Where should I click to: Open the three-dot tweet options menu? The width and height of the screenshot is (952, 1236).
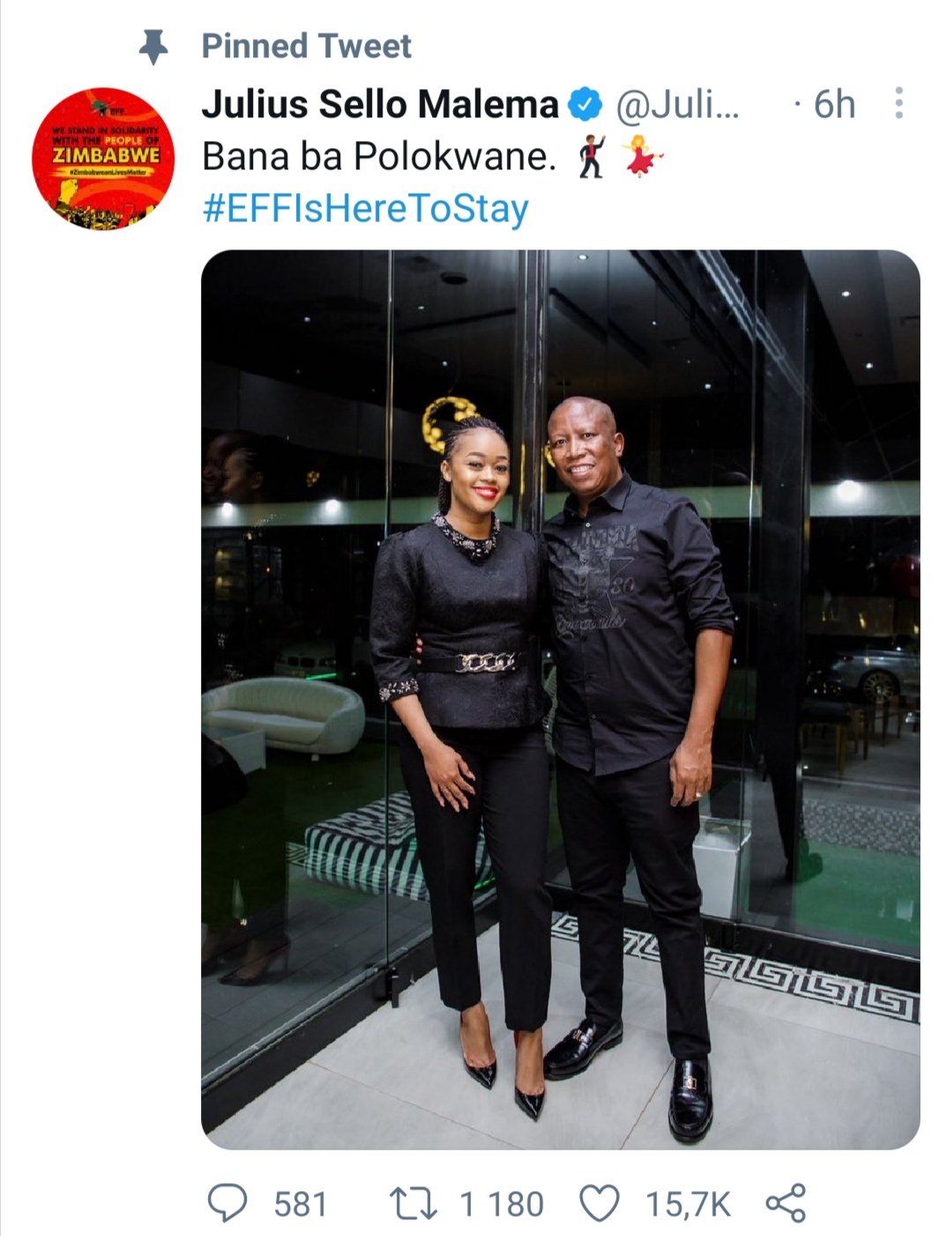click(x=898, y=103)
